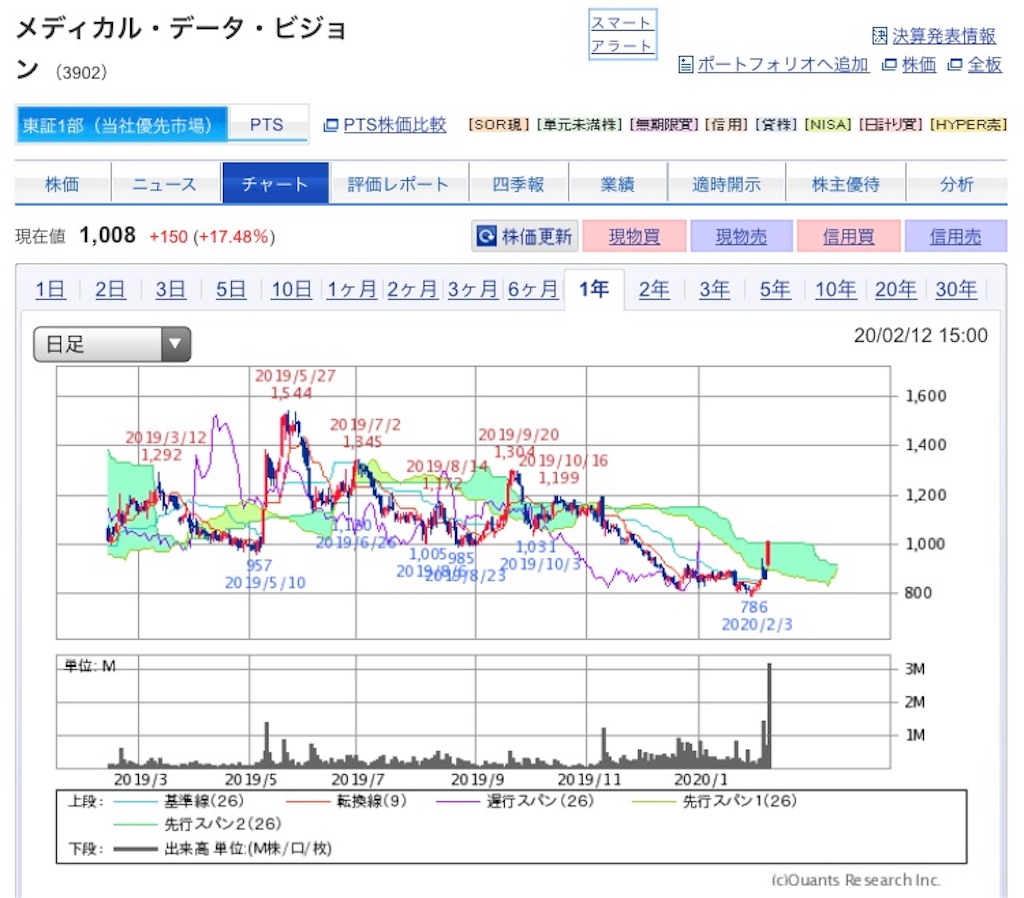Click the 2019/5/27 1,544 high label

pos(295,385)
